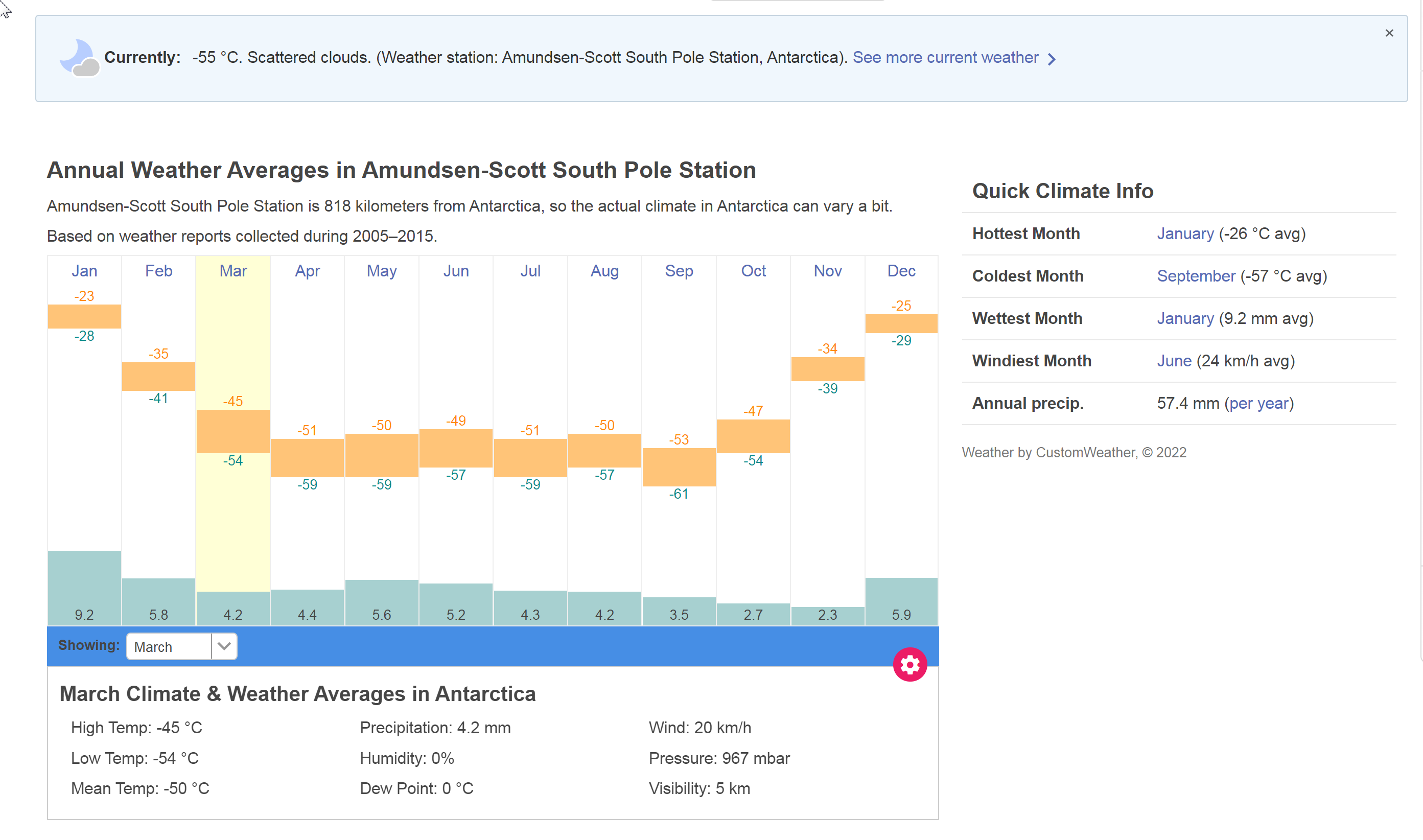This screenshot has width=1423, height=840.
Task: Click the High Temp: -45 °C text
Action: [136, 728]
